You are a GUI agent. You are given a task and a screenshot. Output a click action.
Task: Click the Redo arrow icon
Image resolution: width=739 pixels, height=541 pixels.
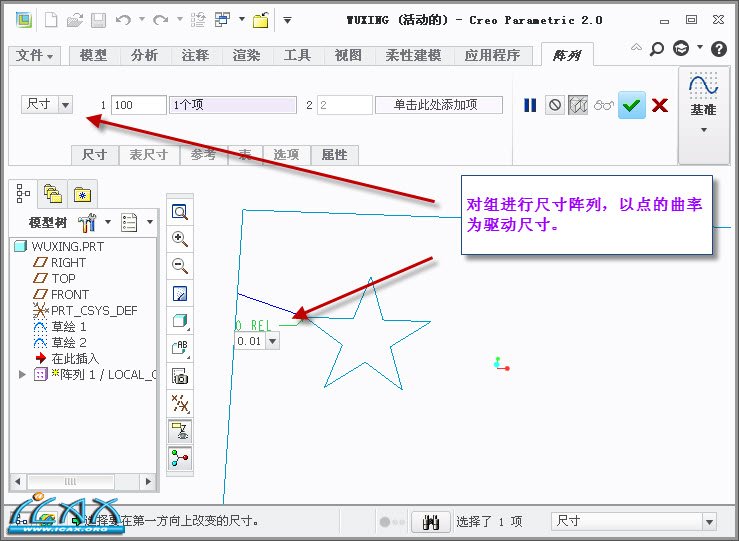point(161,20)
